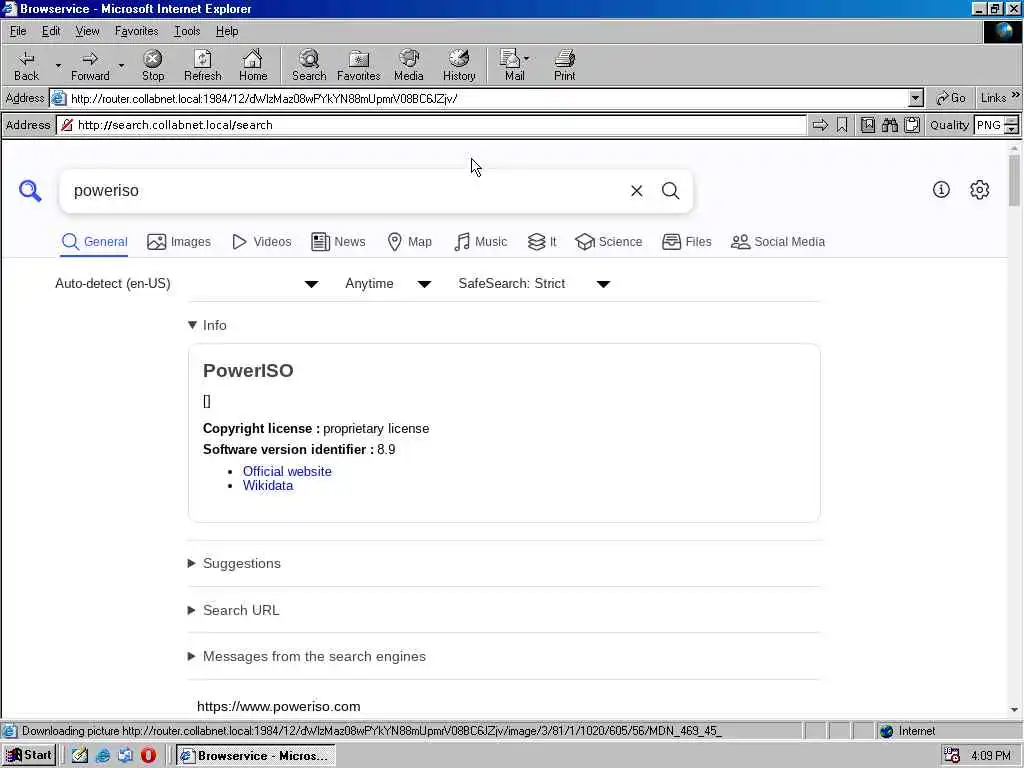Print the page from toolbar

coord(565,65)
